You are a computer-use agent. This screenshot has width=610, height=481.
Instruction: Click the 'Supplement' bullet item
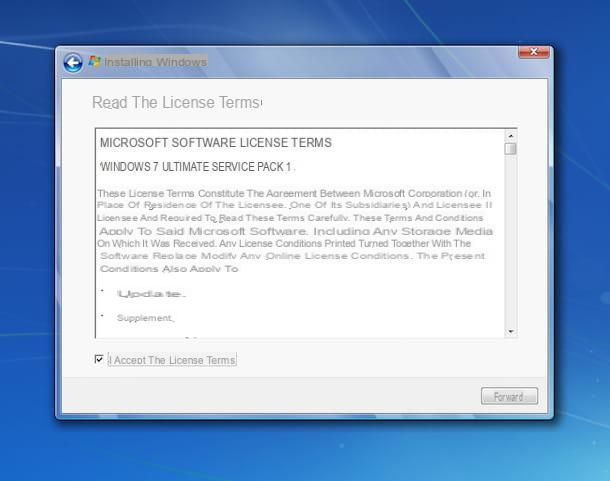point(145,318)
